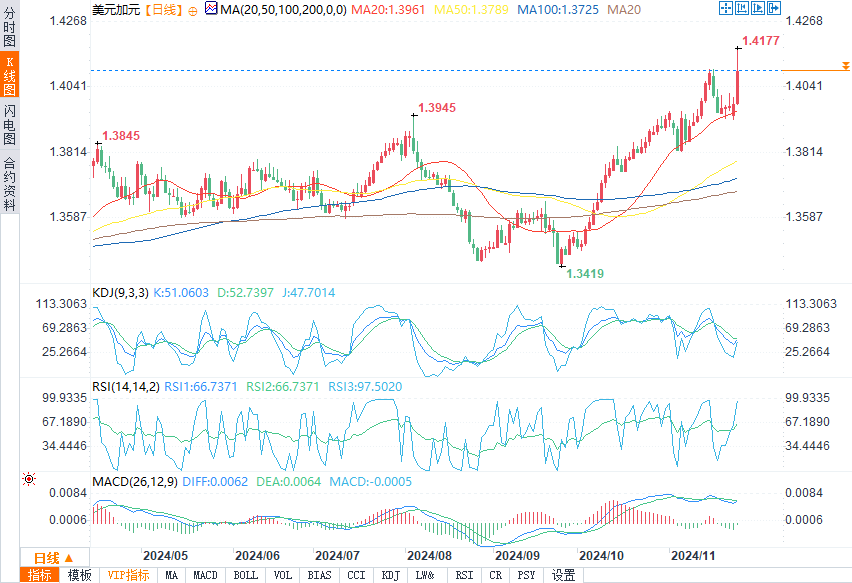
Task: Click the 2024/05 date axis label
Action: (x=165, y=556)
